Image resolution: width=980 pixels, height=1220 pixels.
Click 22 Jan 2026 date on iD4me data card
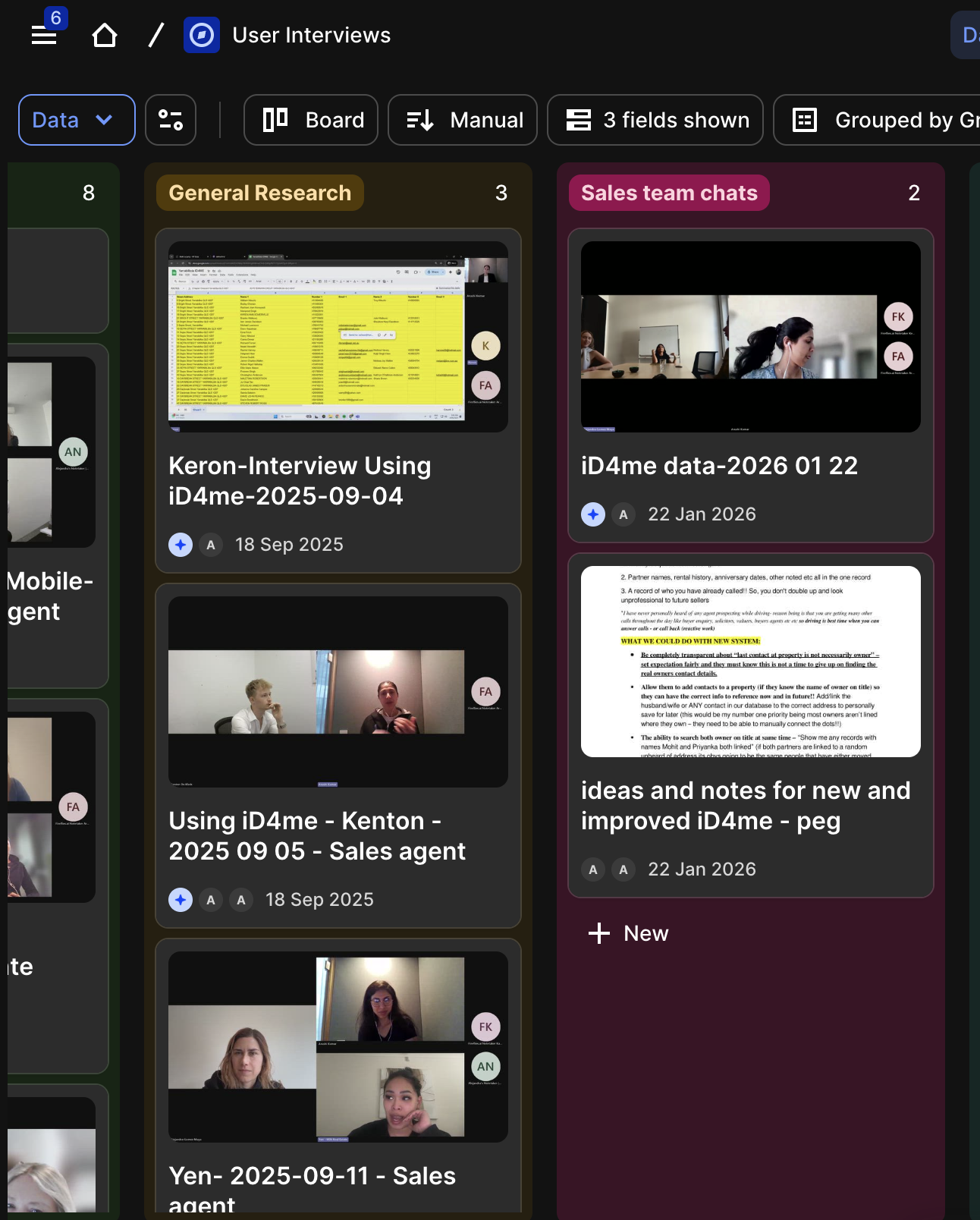coord(702,514)
